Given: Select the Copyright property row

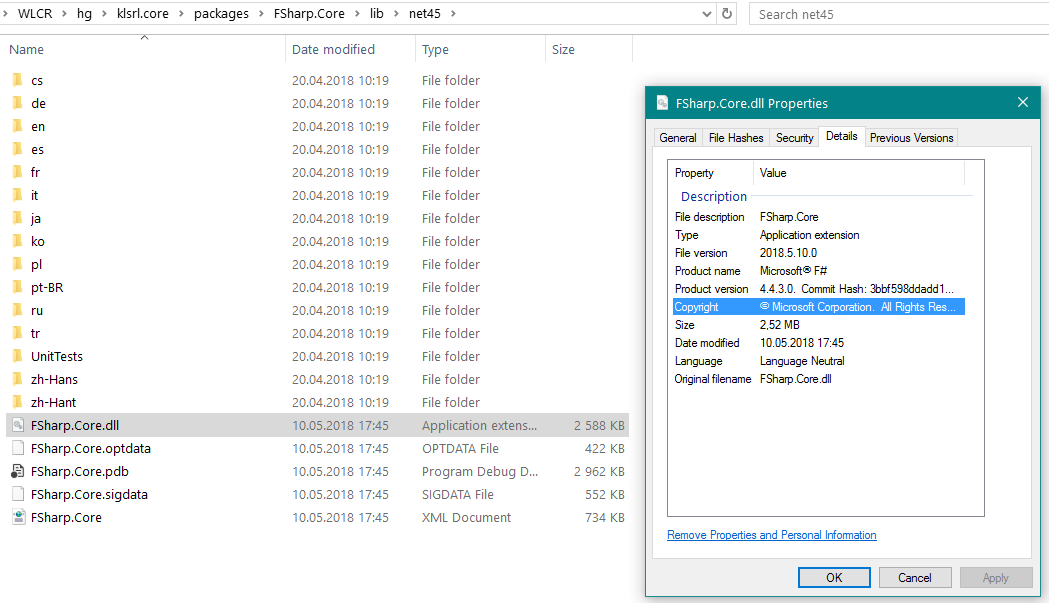Looking at the screenshot, I should (x=819, y=307).
